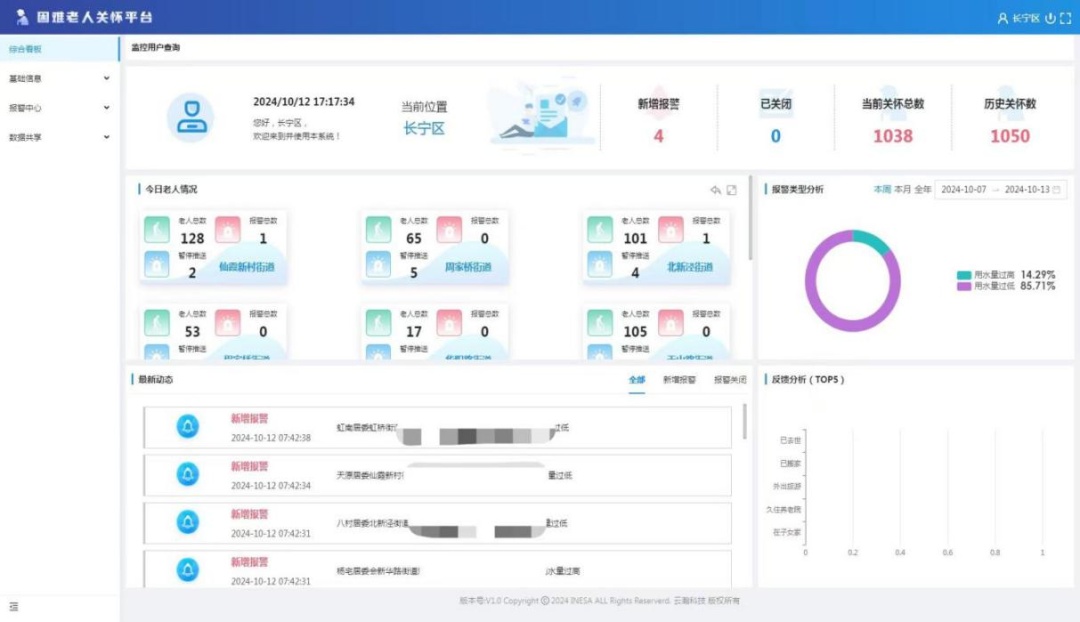Enter fullscreen using the top-right bracket icon
Image resolution: width=1080 pixels, height=622 pixels.
(x=1065, y=18)
